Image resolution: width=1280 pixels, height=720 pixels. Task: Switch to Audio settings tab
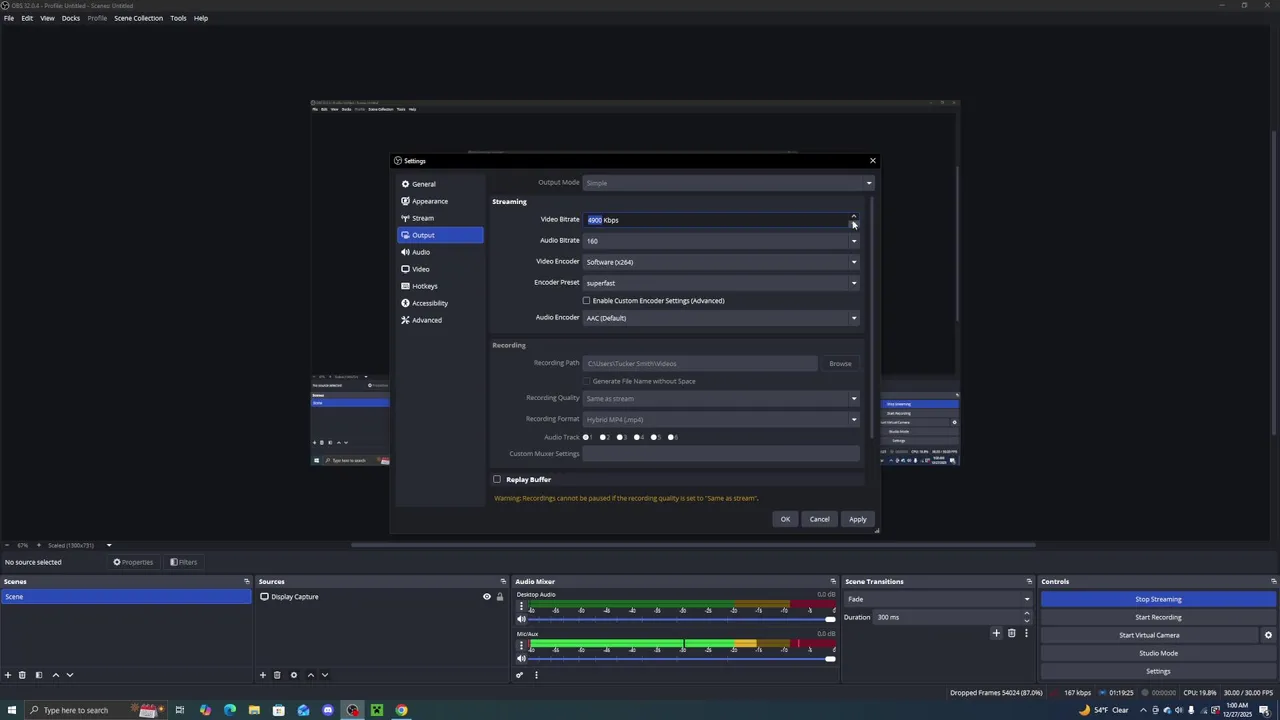[x=440, y=252]
